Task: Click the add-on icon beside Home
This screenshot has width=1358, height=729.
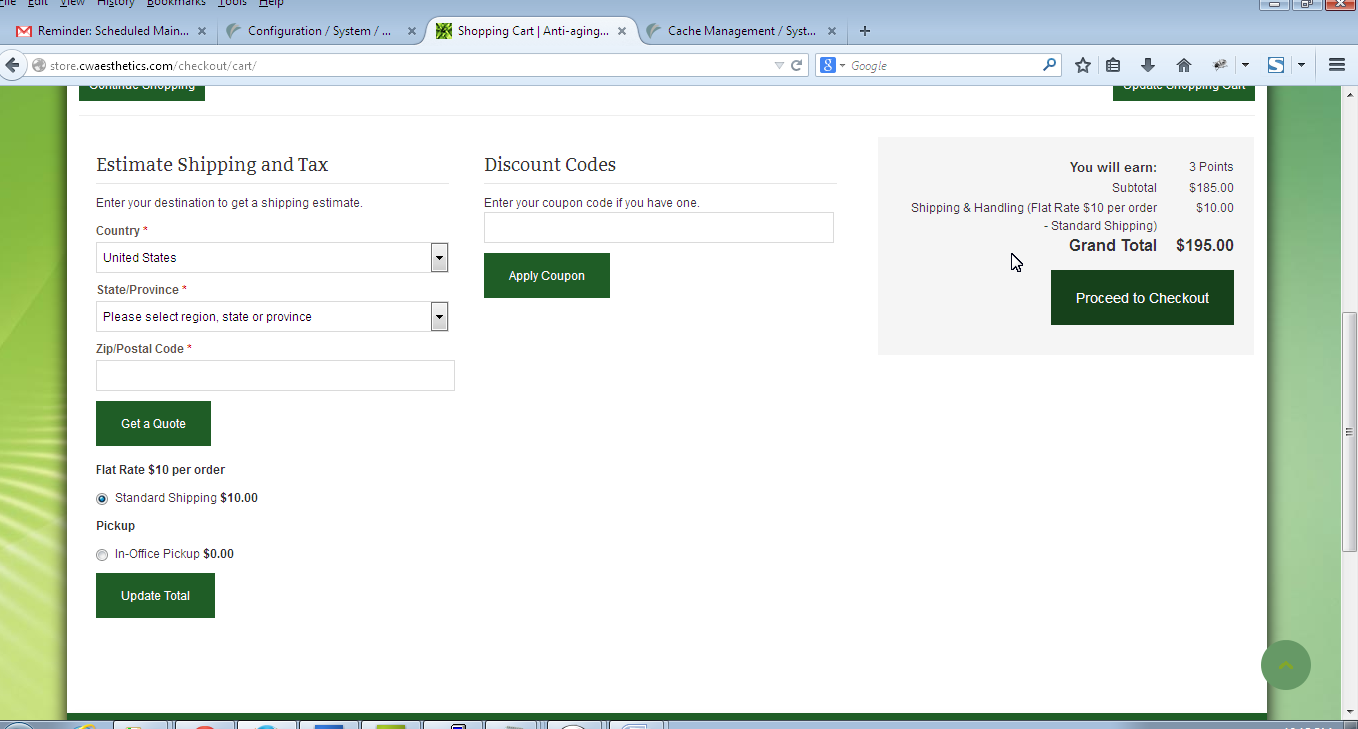Action: pos(1220,65)
